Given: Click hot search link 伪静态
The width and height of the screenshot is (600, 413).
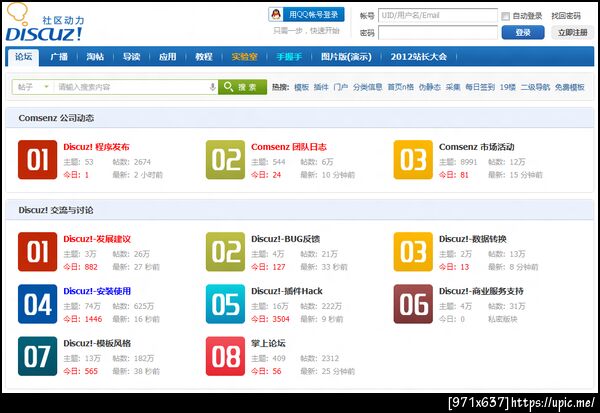Looking at the screenshot, I should tap(430, 87).
